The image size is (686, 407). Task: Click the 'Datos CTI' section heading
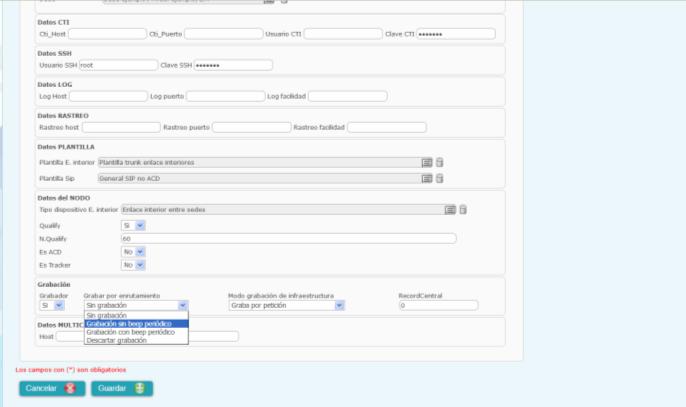tap(53, 22)
